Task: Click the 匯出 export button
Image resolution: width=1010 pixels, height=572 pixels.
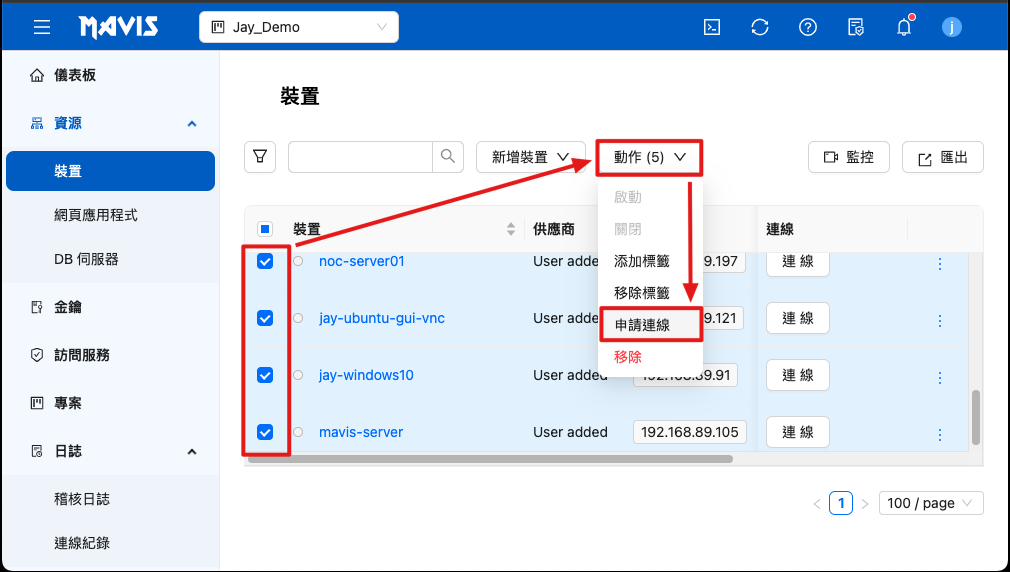Action: pyautogui.click(x=943, y=157)
